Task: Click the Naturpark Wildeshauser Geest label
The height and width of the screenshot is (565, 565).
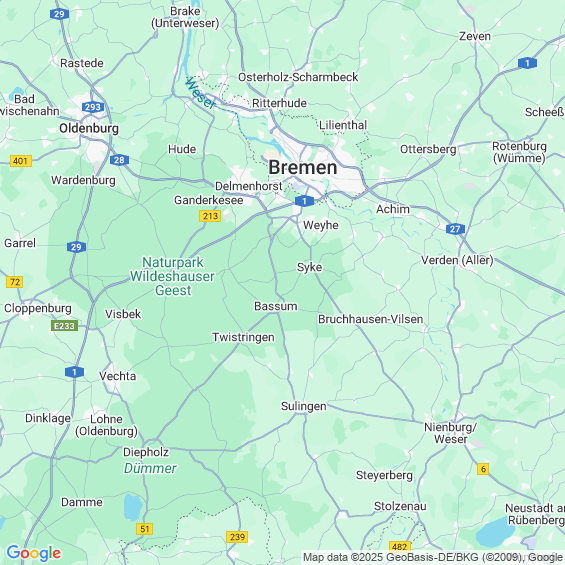Action: coord(173,276)
